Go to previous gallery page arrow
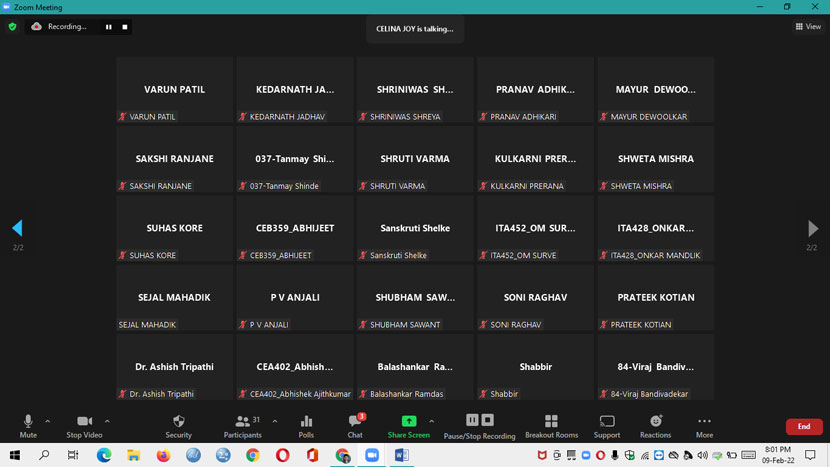 tap(17, 229)
